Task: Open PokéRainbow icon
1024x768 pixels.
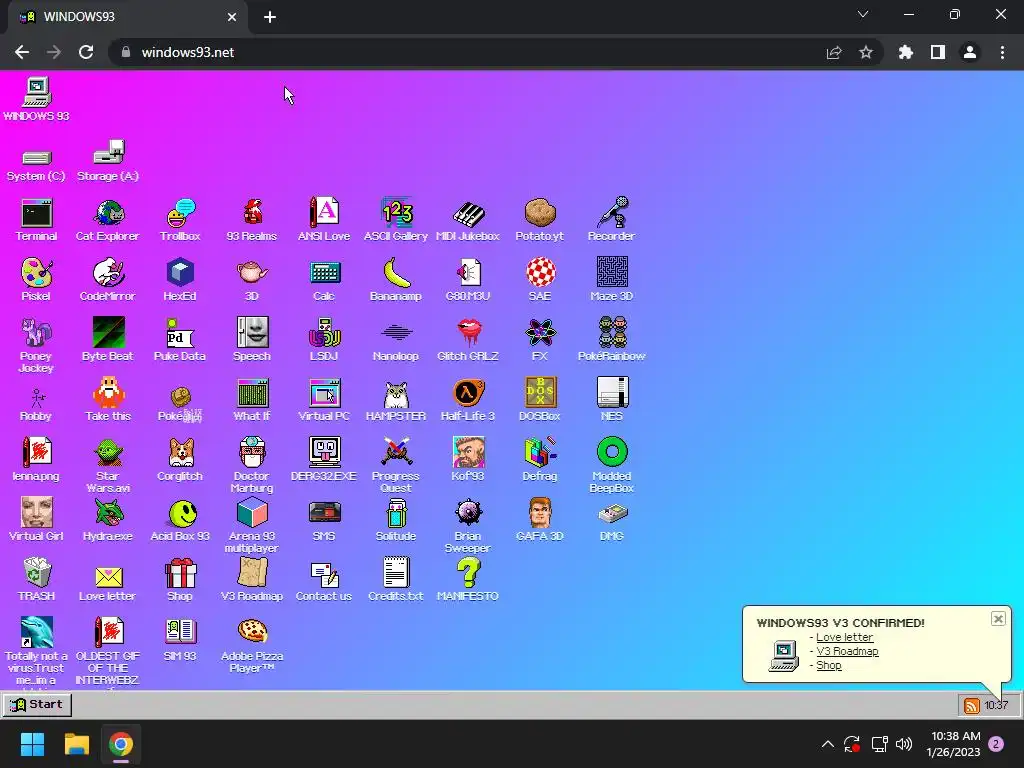Action: point(611,340)
